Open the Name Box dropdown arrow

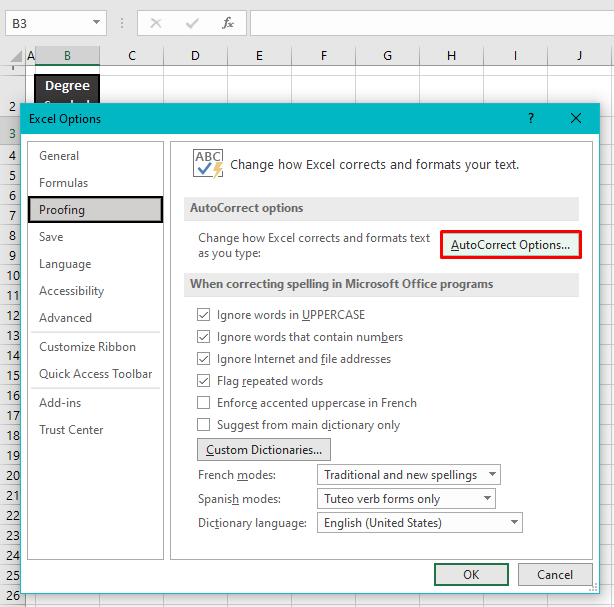click(96, 22)
